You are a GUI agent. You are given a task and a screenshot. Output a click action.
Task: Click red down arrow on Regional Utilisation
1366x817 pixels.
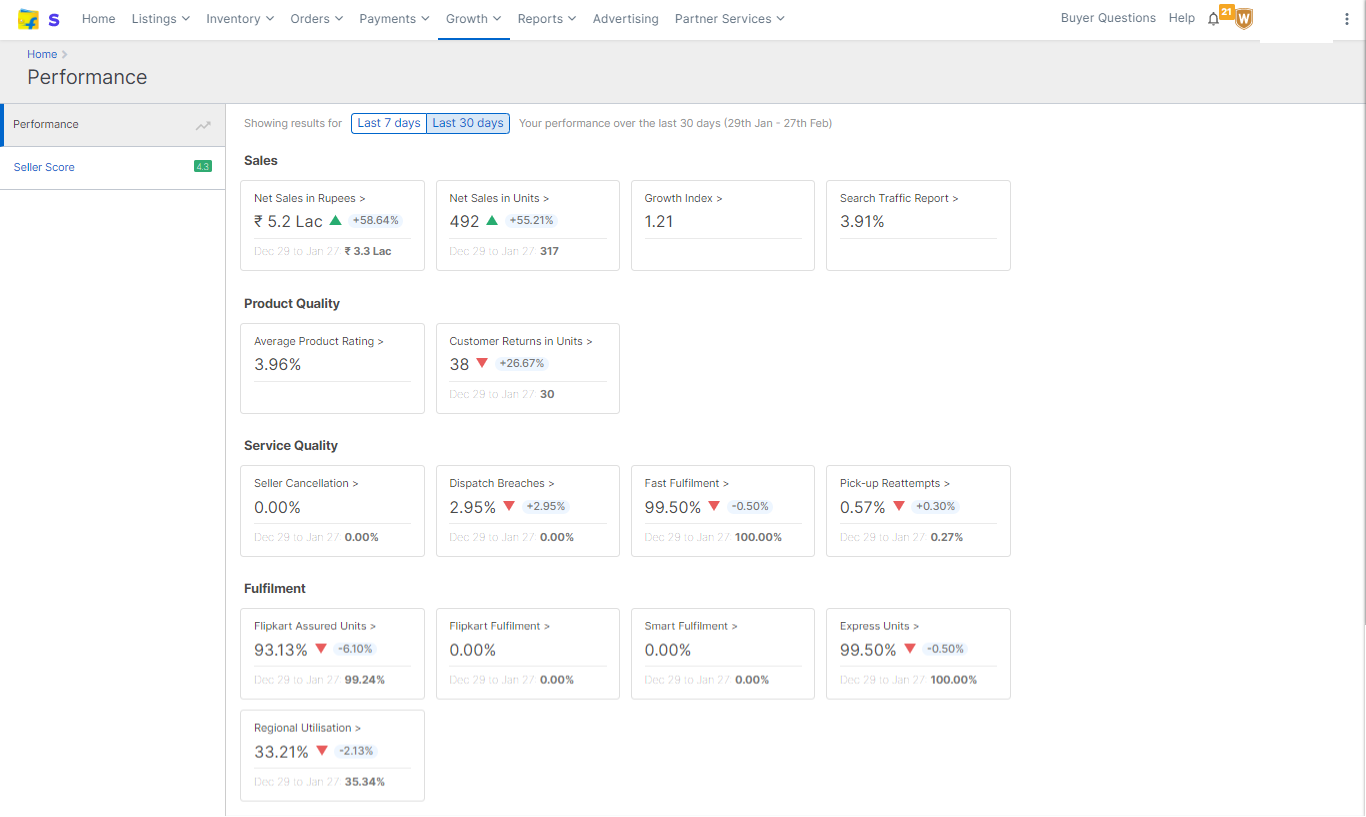coord(322,751)
